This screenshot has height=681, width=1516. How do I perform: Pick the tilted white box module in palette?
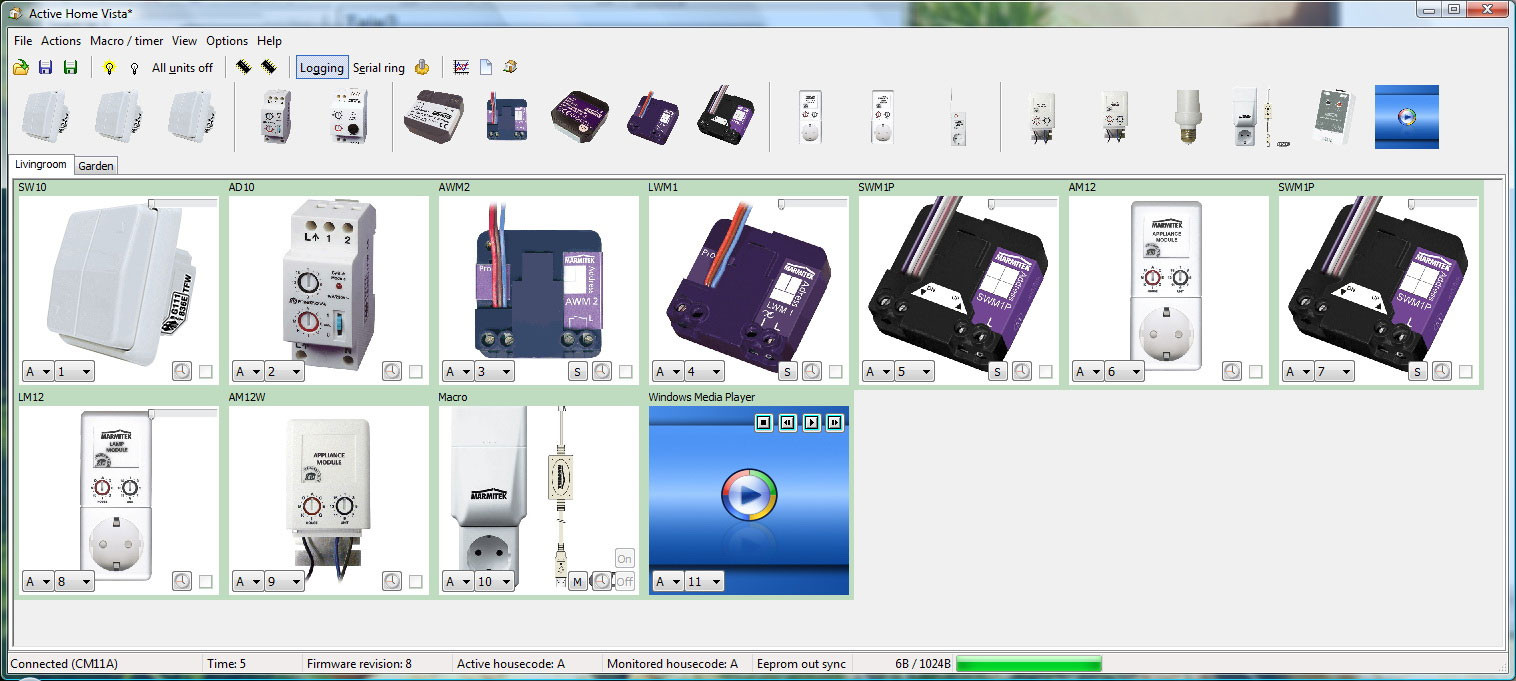click(x=1334, y=117)
